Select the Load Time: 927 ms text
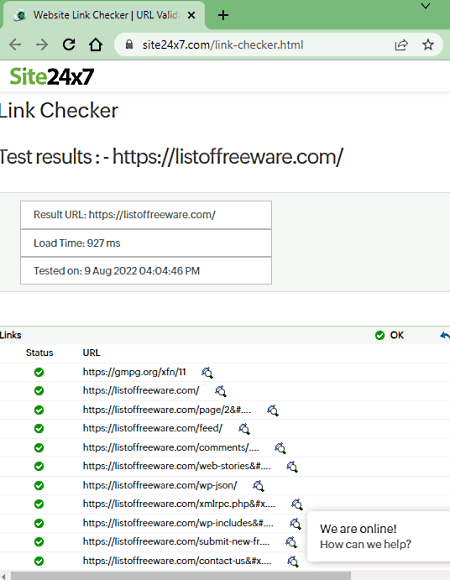The width and height of the screenshot is (450, 580). [x=77, y=243]
